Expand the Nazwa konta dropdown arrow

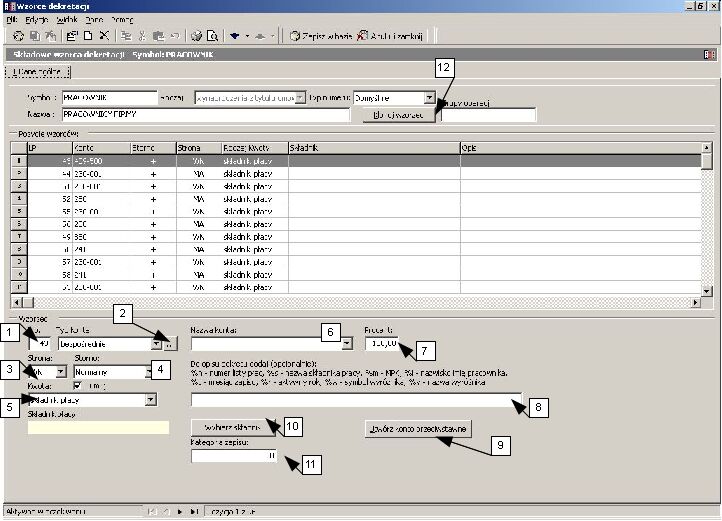coord(347,343)
